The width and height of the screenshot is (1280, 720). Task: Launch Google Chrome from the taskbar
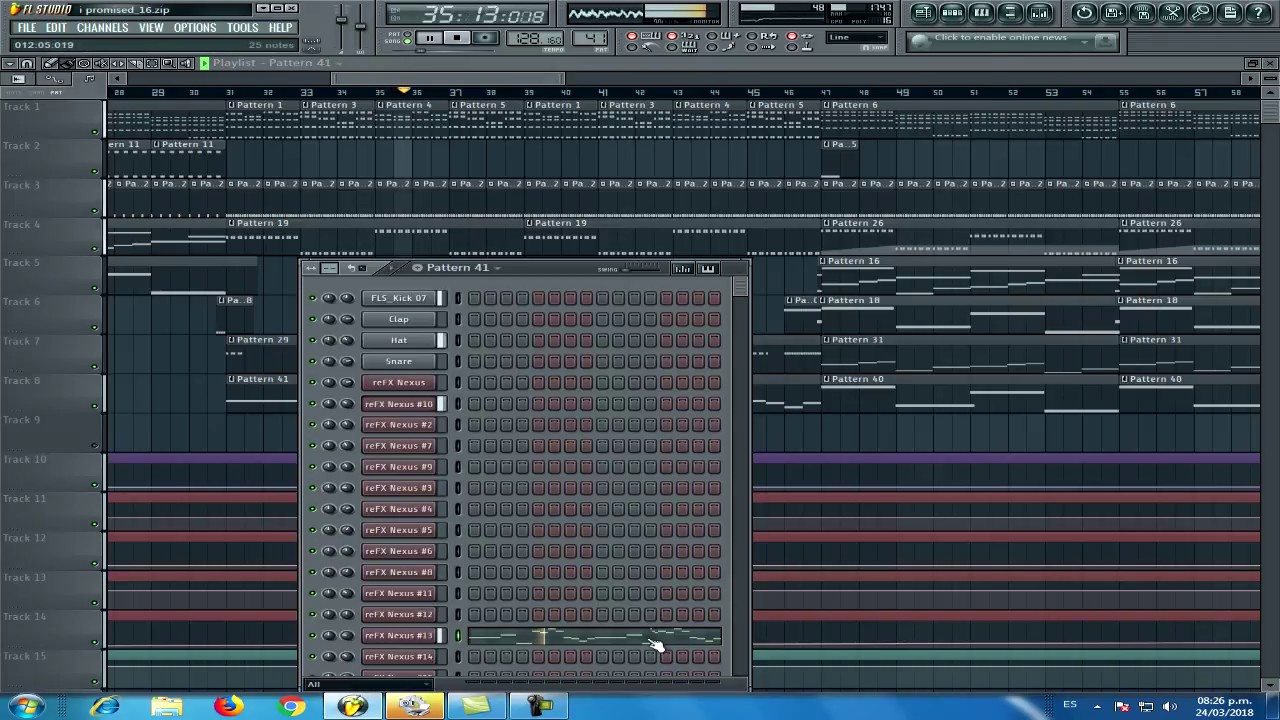pos(291,706)
